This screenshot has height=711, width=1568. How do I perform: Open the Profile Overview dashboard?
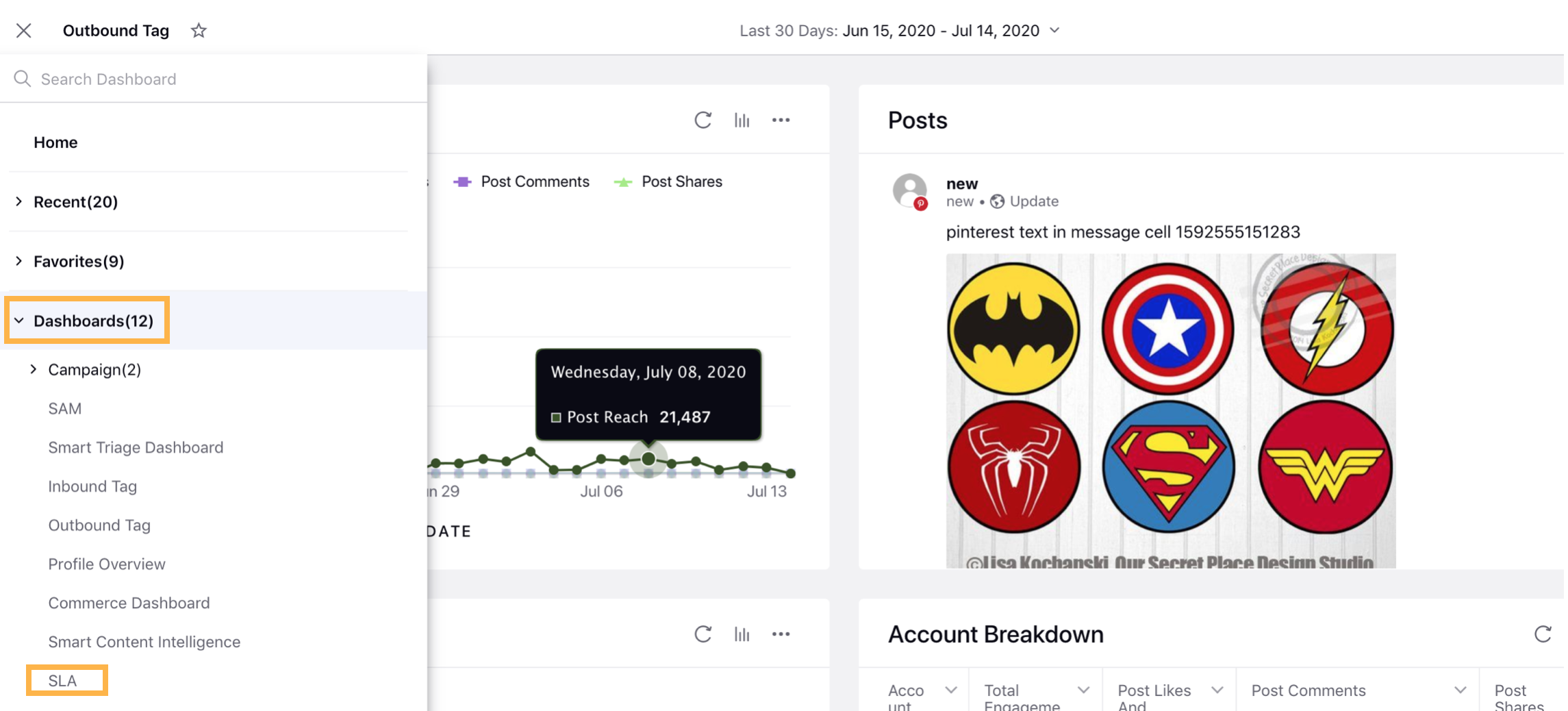coord(107,564)
